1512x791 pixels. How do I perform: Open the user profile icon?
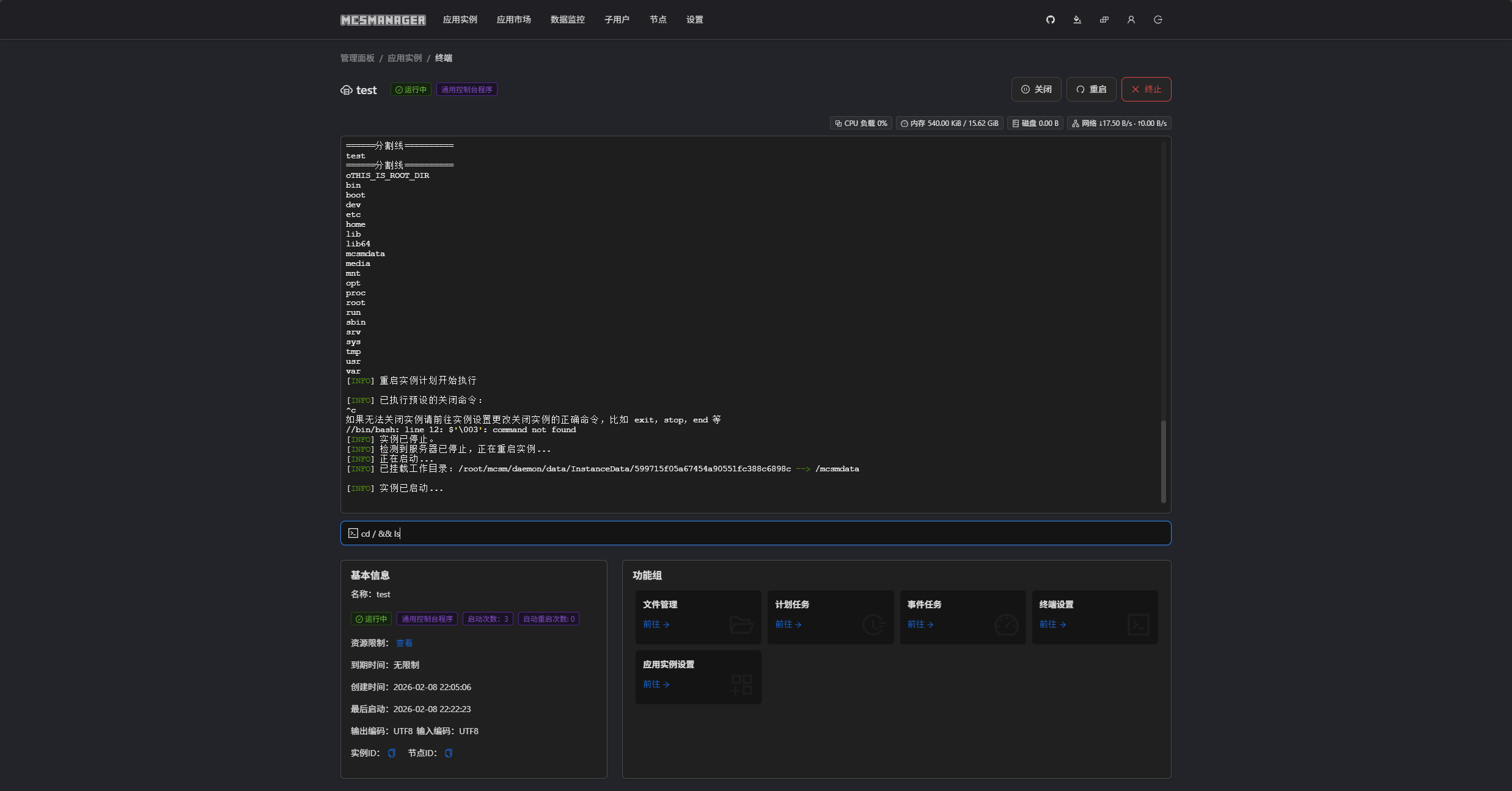coord(1131,20)
